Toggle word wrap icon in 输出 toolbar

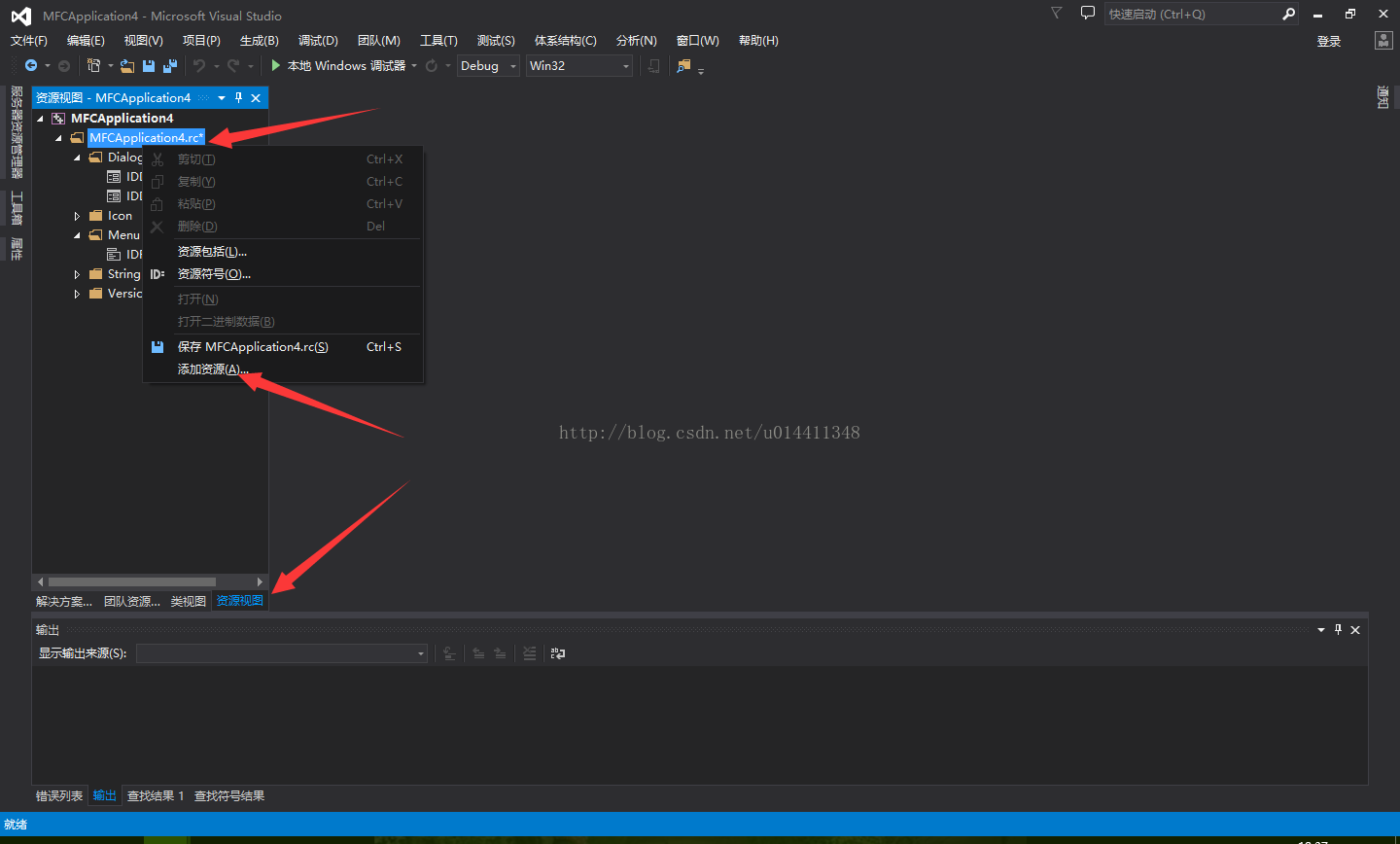pyautogui.click(x=558, y=653)
